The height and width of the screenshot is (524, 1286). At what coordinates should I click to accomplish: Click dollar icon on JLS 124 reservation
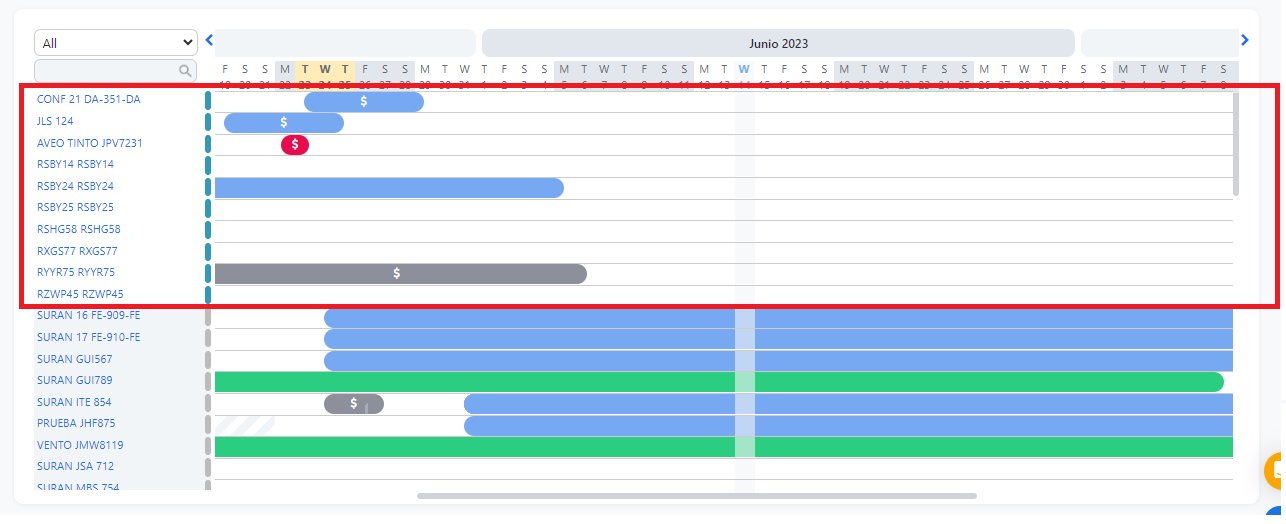click(284, 123)
